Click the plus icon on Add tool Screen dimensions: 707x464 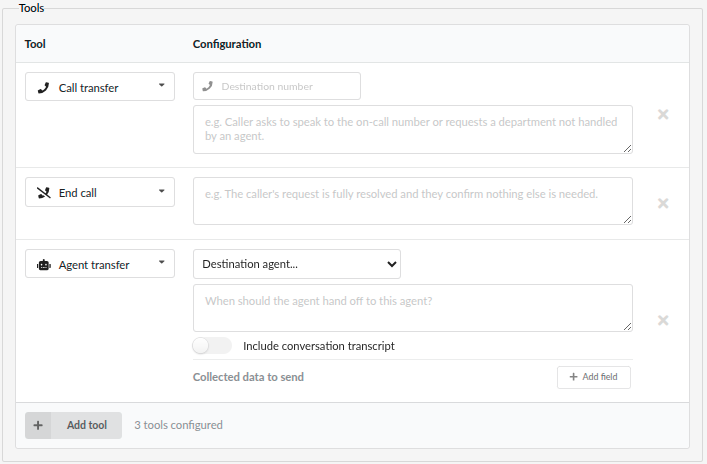click(x=38, y=425)
